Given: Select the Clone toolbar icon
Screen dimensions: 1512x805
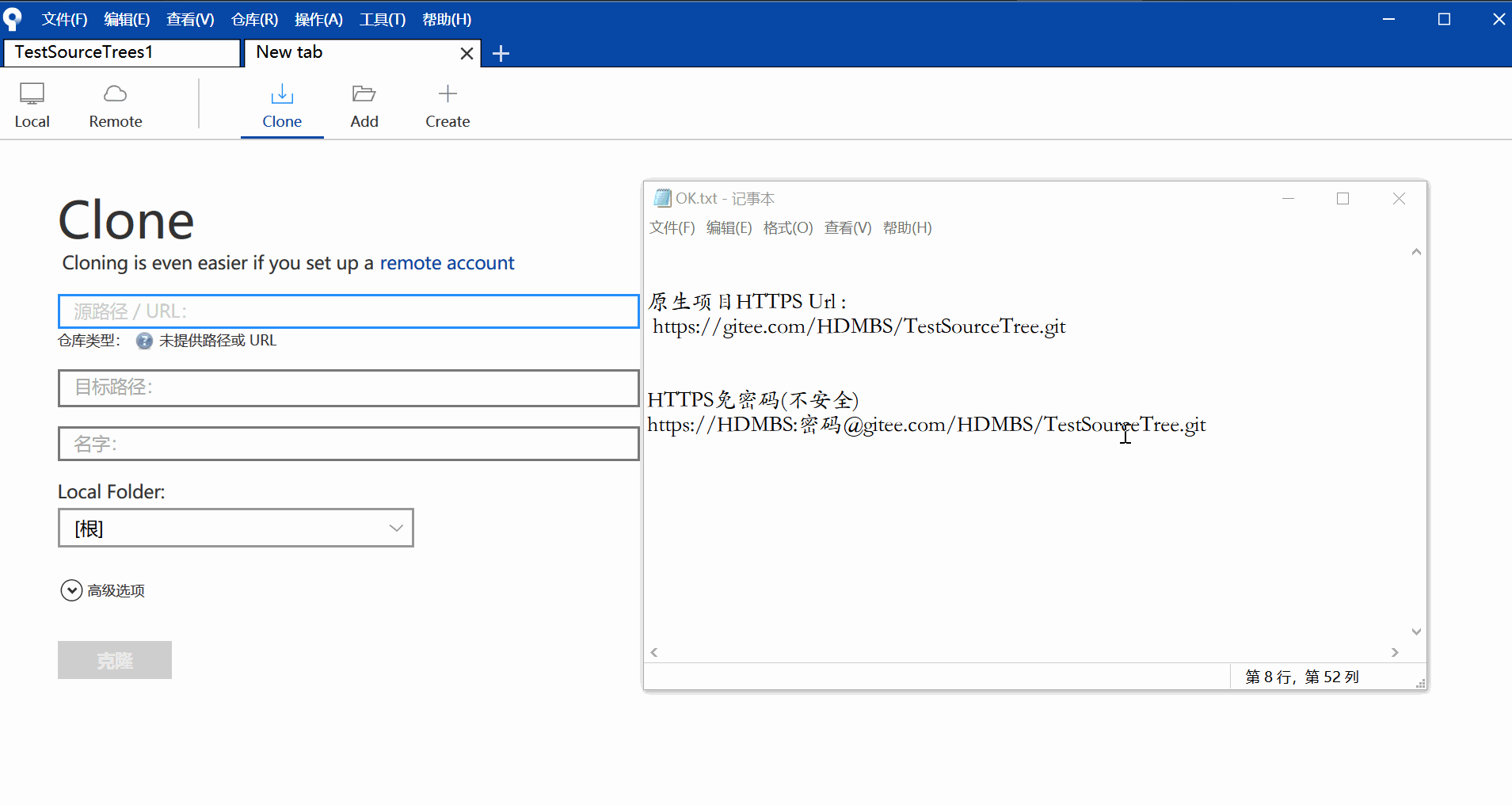Looking at the screenshot, I should tap(282, 94).
